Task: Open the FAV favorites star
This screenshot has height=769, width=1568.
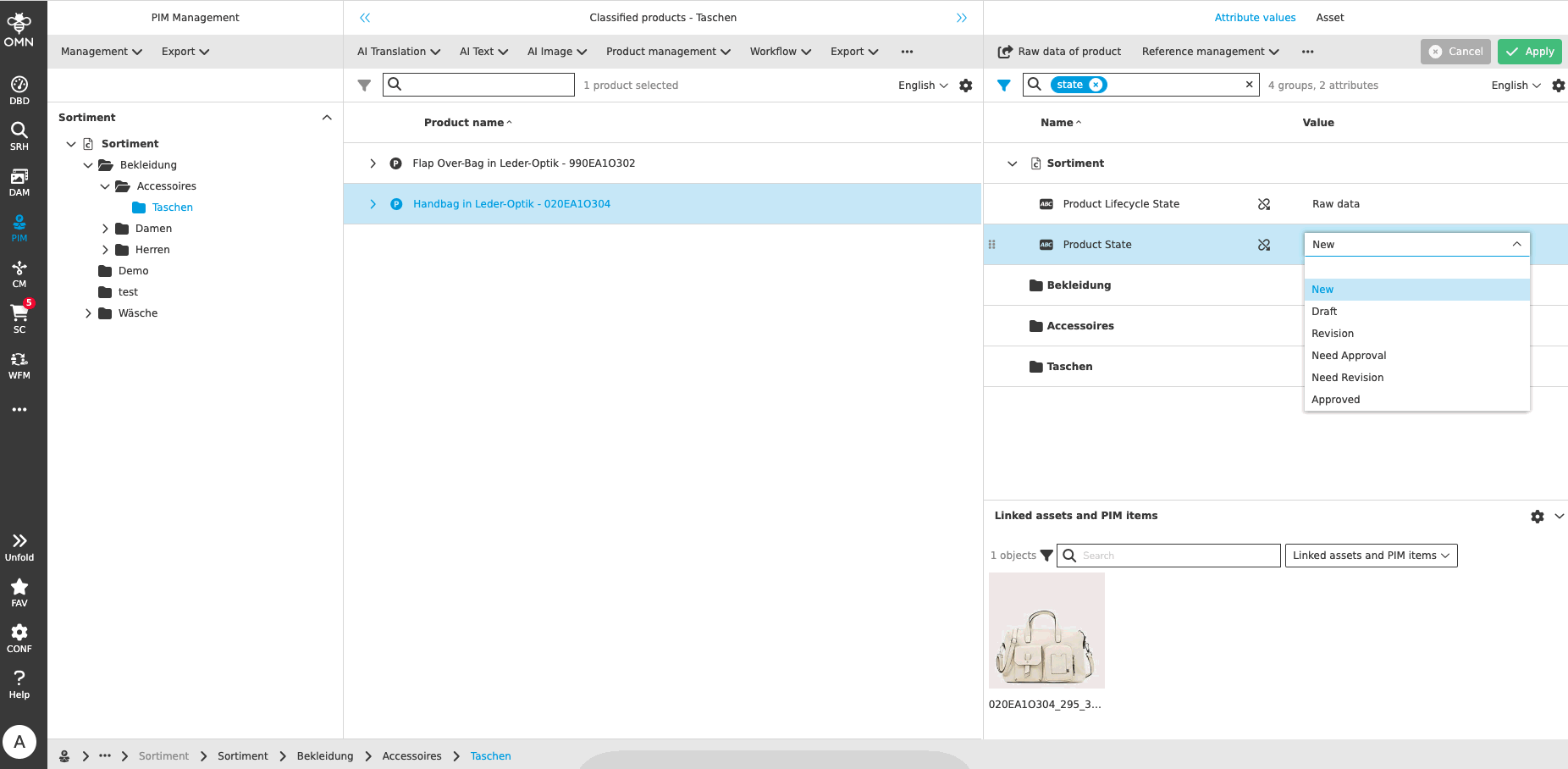Action: (x=19, y=592)
